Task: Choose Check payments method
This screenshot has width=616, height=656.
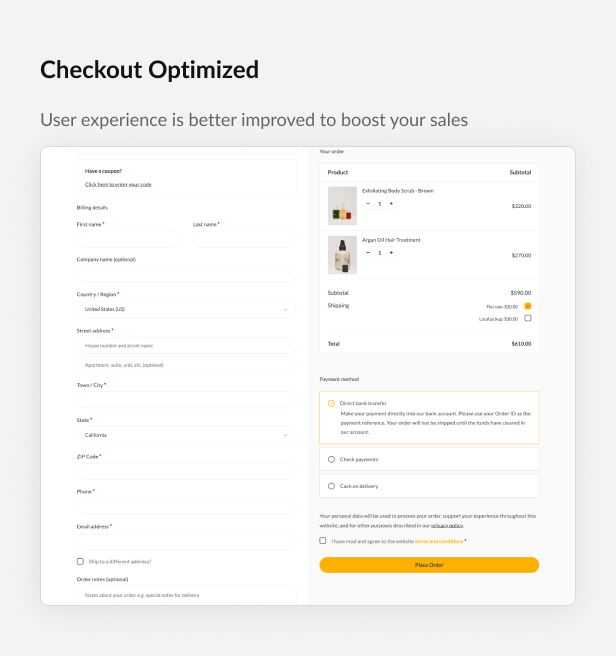Action: click(331, 459)
